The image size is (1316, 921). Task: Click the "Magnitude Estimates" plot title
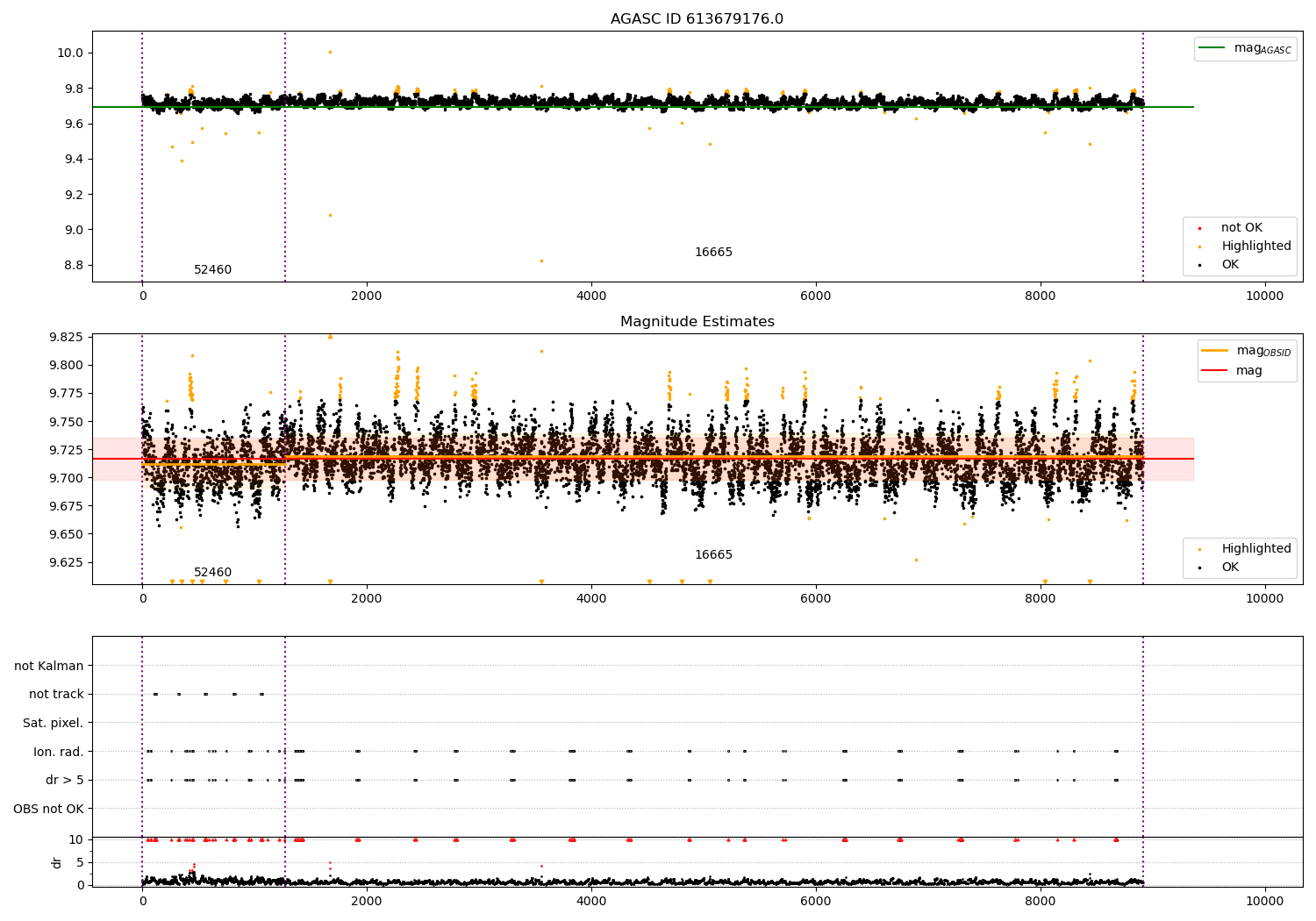[x=697, y=322]
